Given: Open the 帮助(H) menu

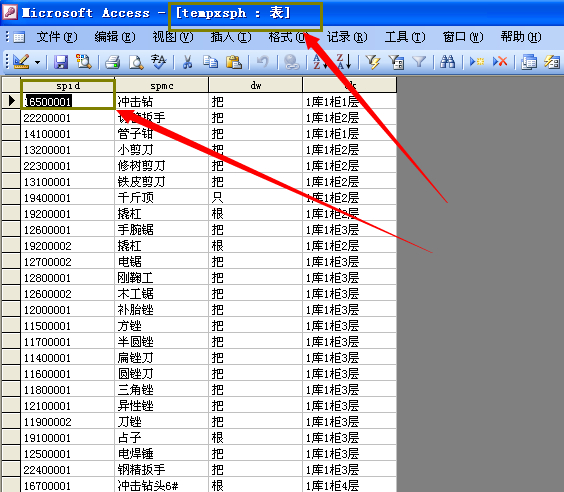Looking at the screenshot, I should pos(521,37).
